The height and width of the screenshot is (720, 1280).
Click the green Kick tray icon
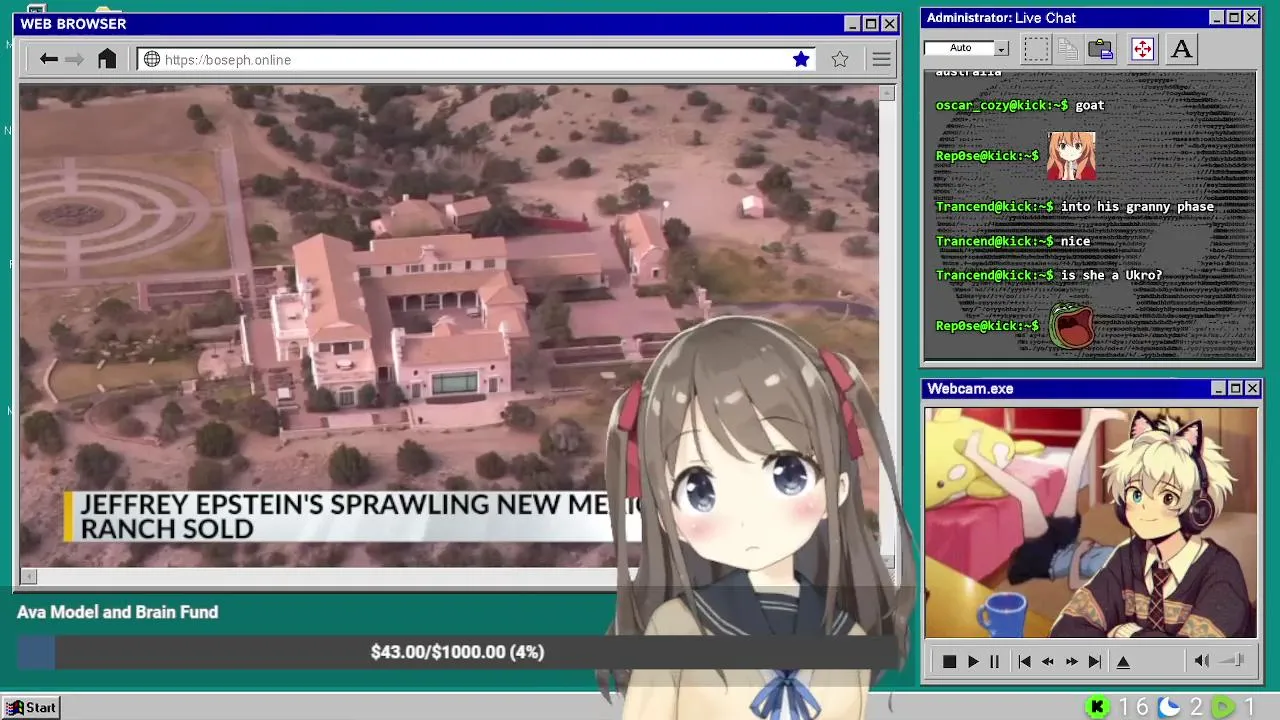click(x=1097, y=707)
